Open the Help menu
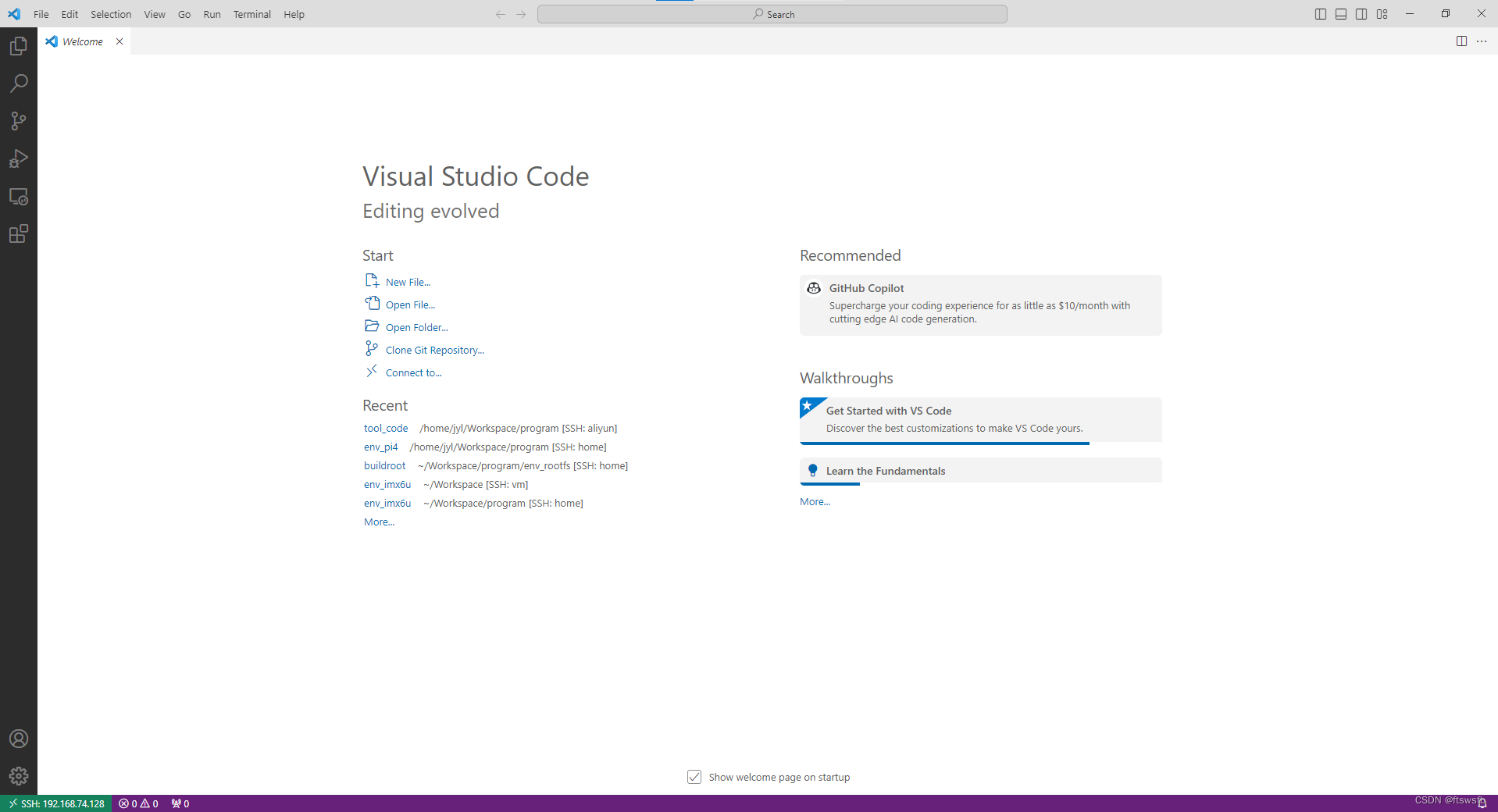This screenshot has width=1498, height=812. [294, 14]
